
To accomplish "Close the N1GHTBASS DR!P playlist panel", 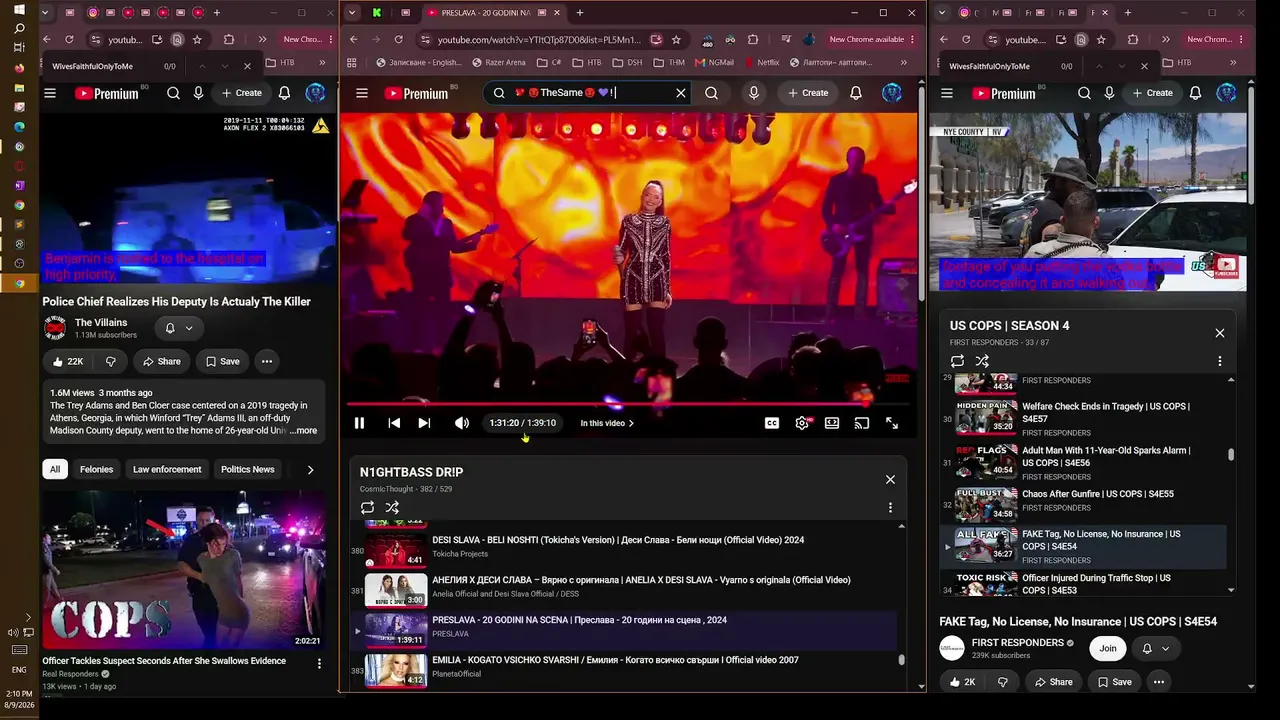I will 890,479.
